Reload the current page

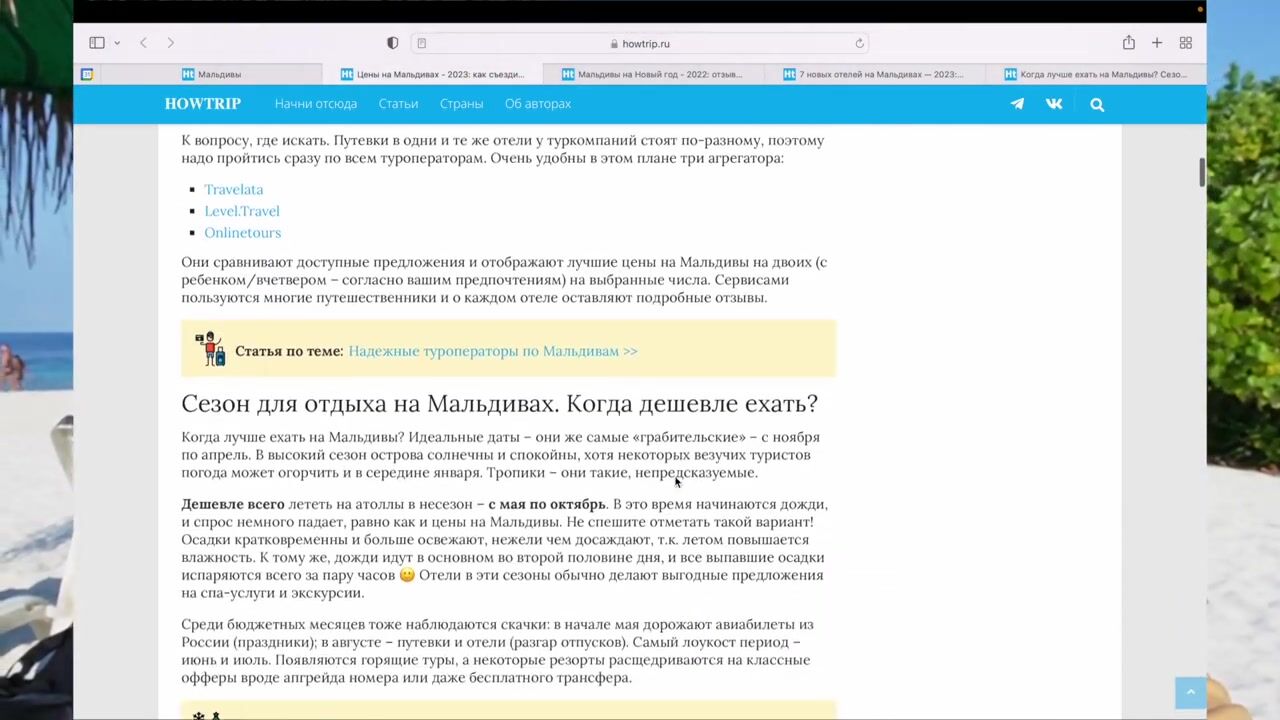tap(859, 43)
